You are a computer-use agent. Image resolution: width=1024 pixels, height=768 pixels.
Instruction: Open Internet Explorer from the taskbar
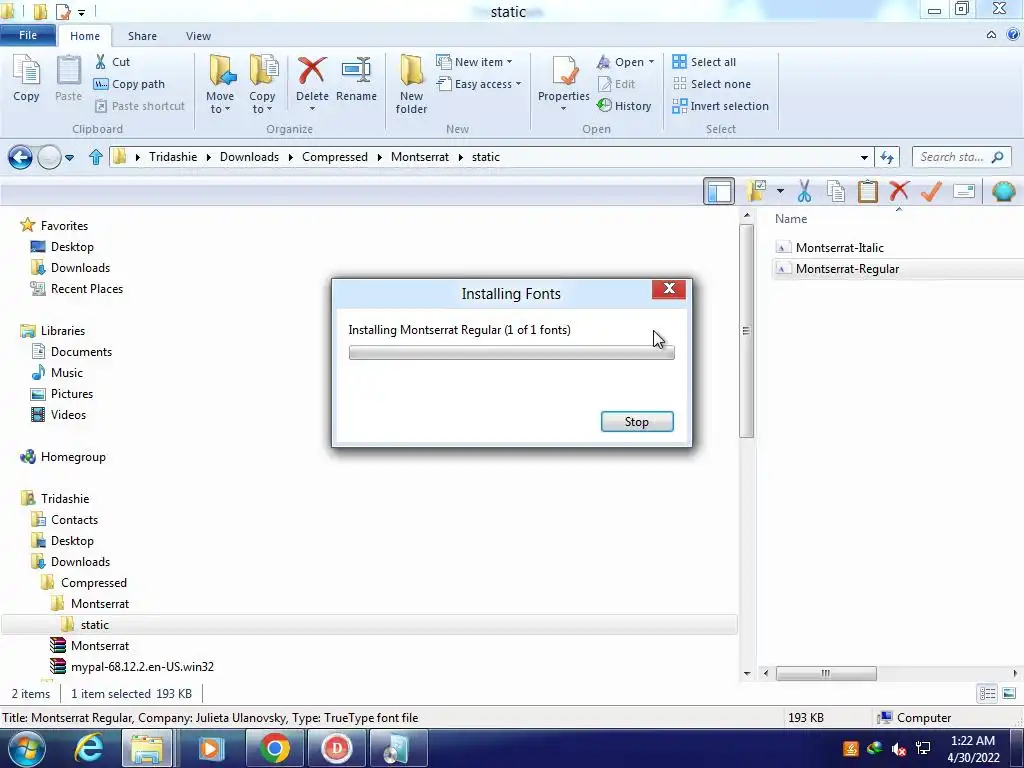pyautogui.click(x=89, y=748)
